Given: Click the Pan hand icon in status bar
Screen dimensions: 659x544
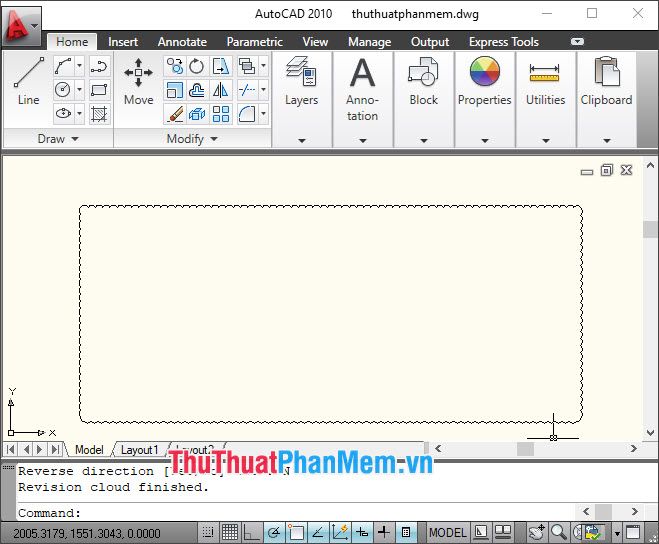Looking at the screenshot, I should [x=537, y=532].
